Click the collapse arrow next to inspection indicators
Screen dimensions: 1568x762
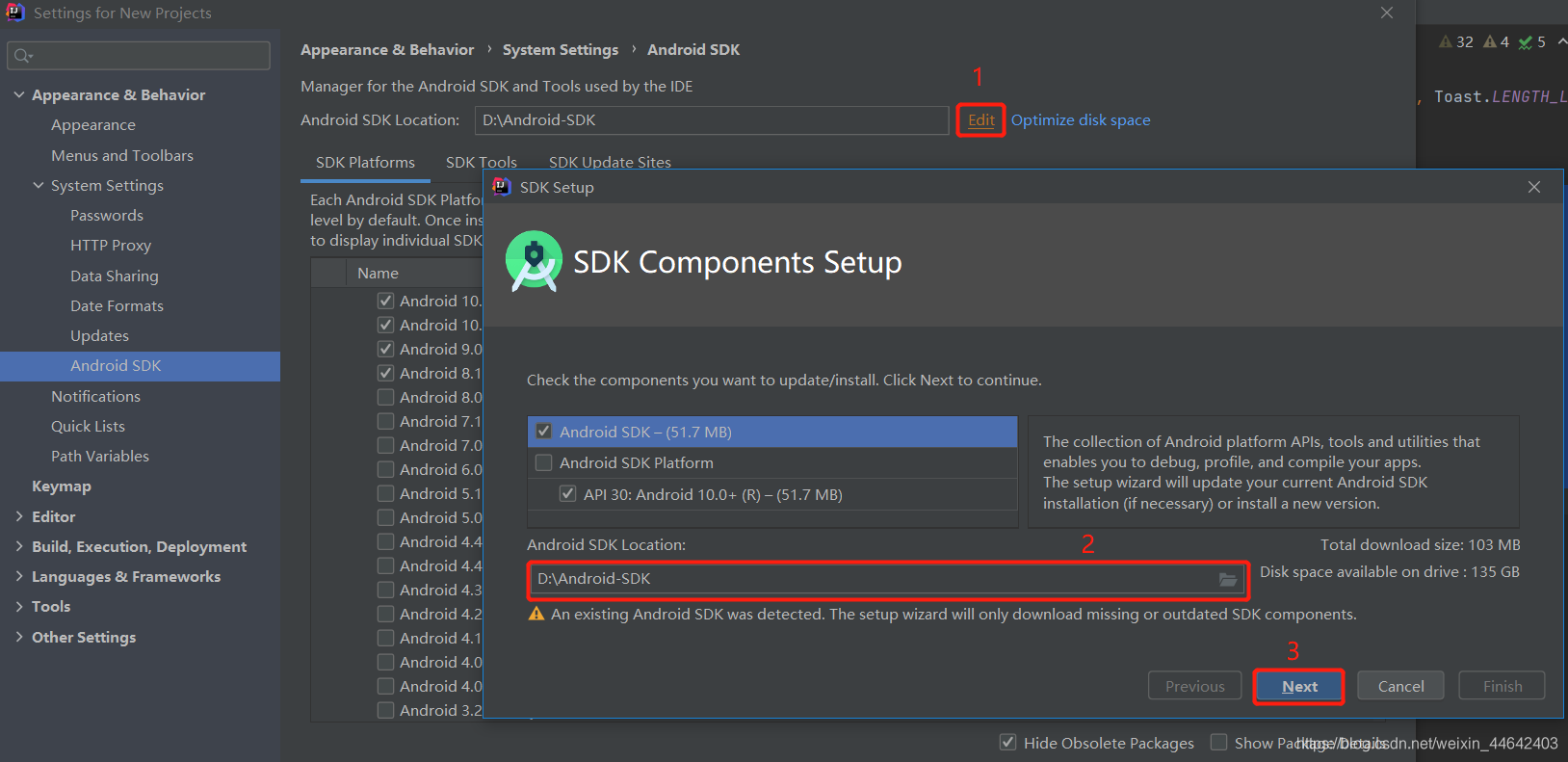point(1561,41)
